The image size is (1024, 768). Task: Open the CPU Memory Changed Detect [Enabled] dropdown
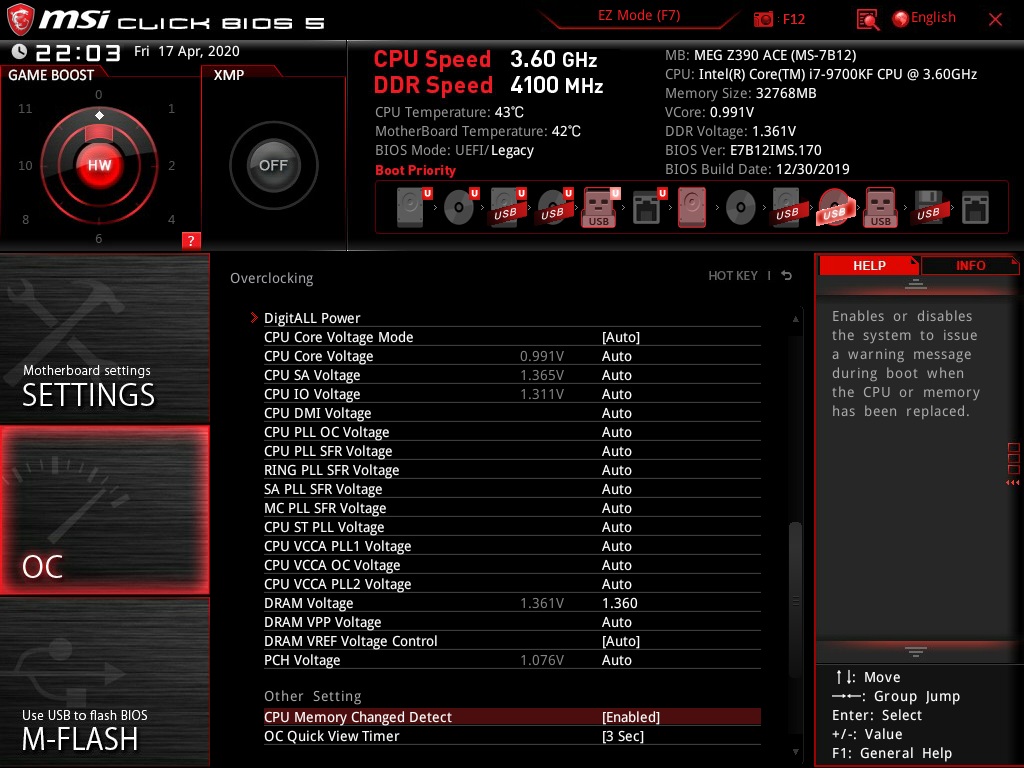tap(631, 716)
